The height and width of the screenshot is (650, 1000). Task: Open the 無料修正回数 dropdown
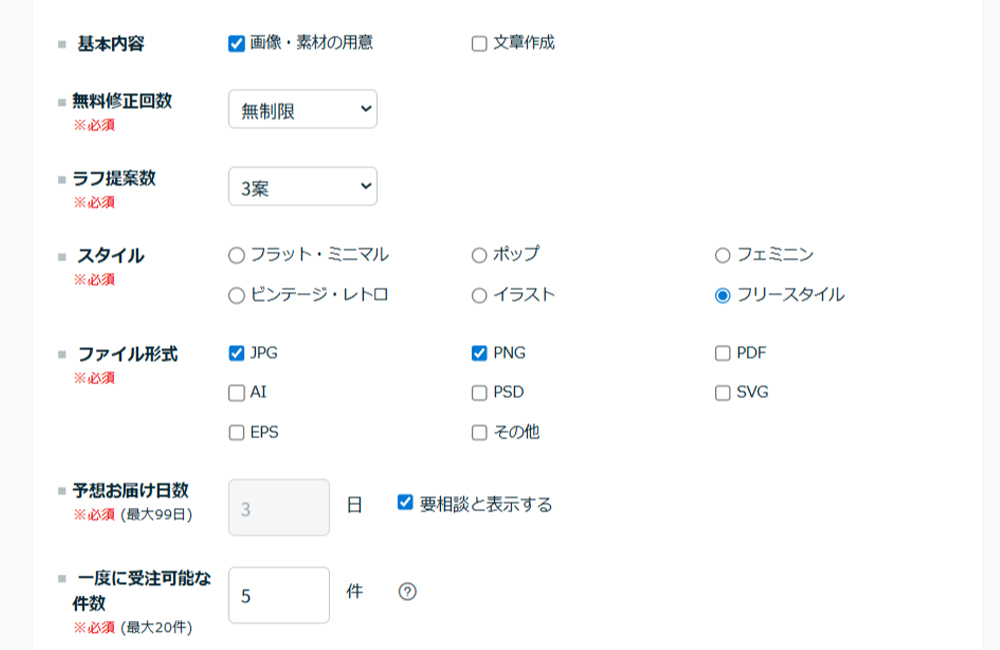303,109
